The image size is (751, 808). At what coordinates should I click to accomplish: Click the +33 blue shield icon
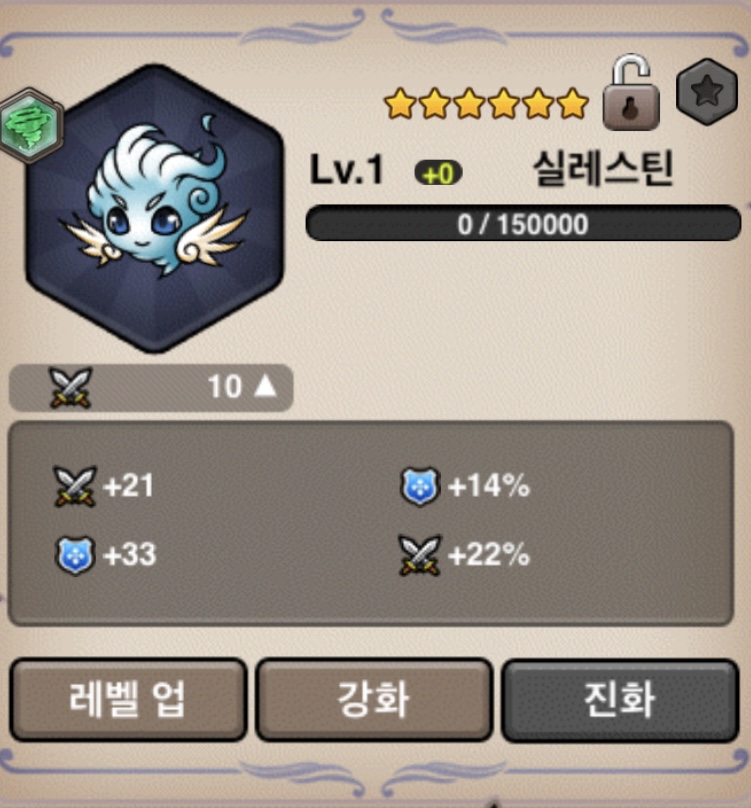coord(75,555)
